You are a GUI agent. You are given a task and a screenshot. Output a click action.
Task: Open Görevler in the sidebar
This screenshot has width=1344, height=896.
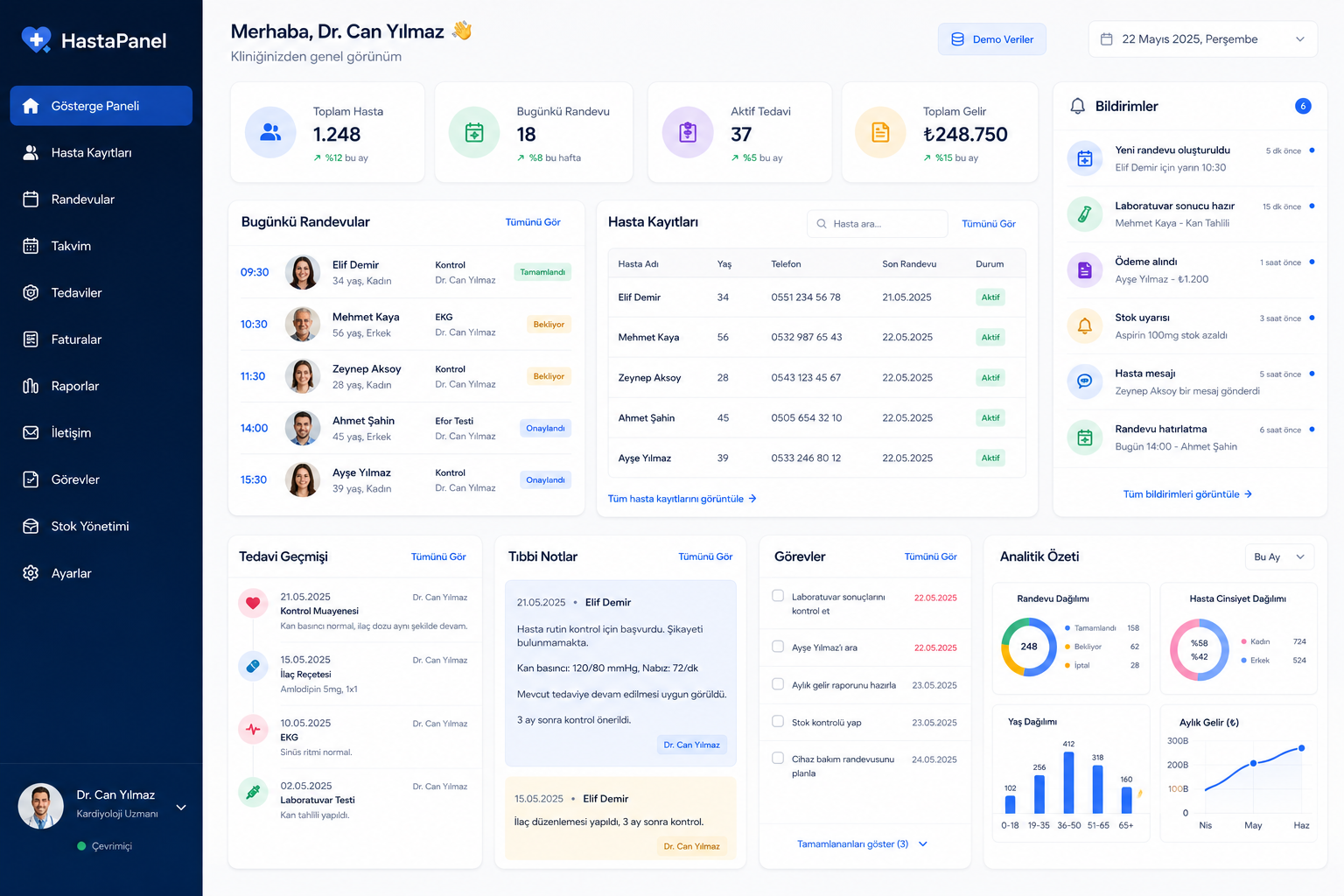pyautogui.click(x=101, y=479)
